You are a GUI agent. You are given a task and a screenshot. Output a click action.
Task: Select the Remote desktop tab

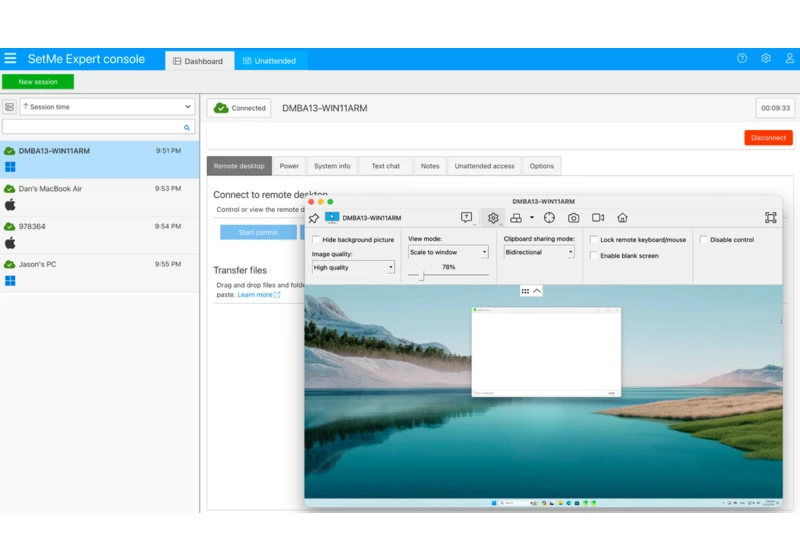(x=239, y=166)
